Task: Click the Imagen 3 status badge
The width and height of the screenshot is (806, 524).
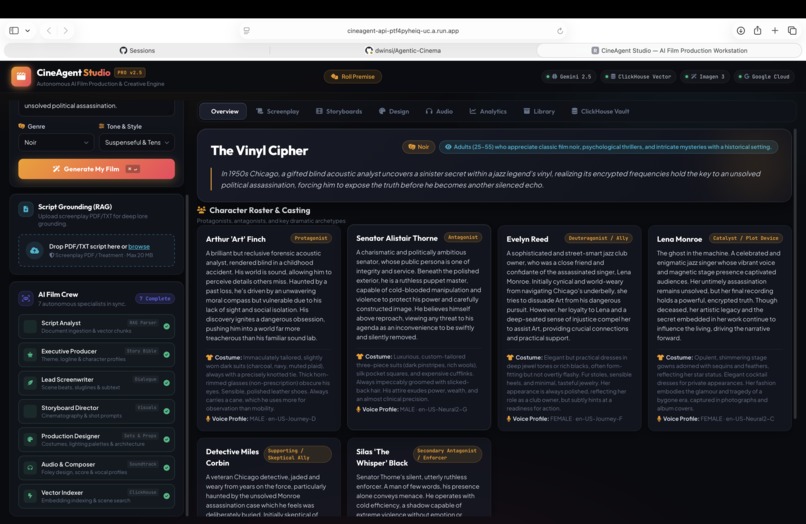Action: tap(705, 77)
